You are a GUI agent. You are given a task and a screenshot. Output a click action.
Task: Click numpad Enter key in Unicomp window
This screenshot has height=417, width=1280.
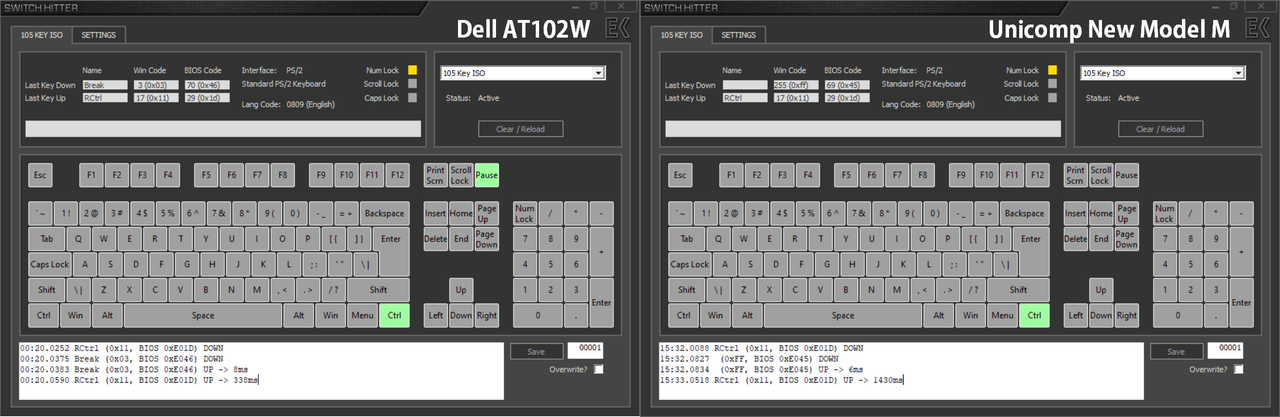coord(1241,302)
